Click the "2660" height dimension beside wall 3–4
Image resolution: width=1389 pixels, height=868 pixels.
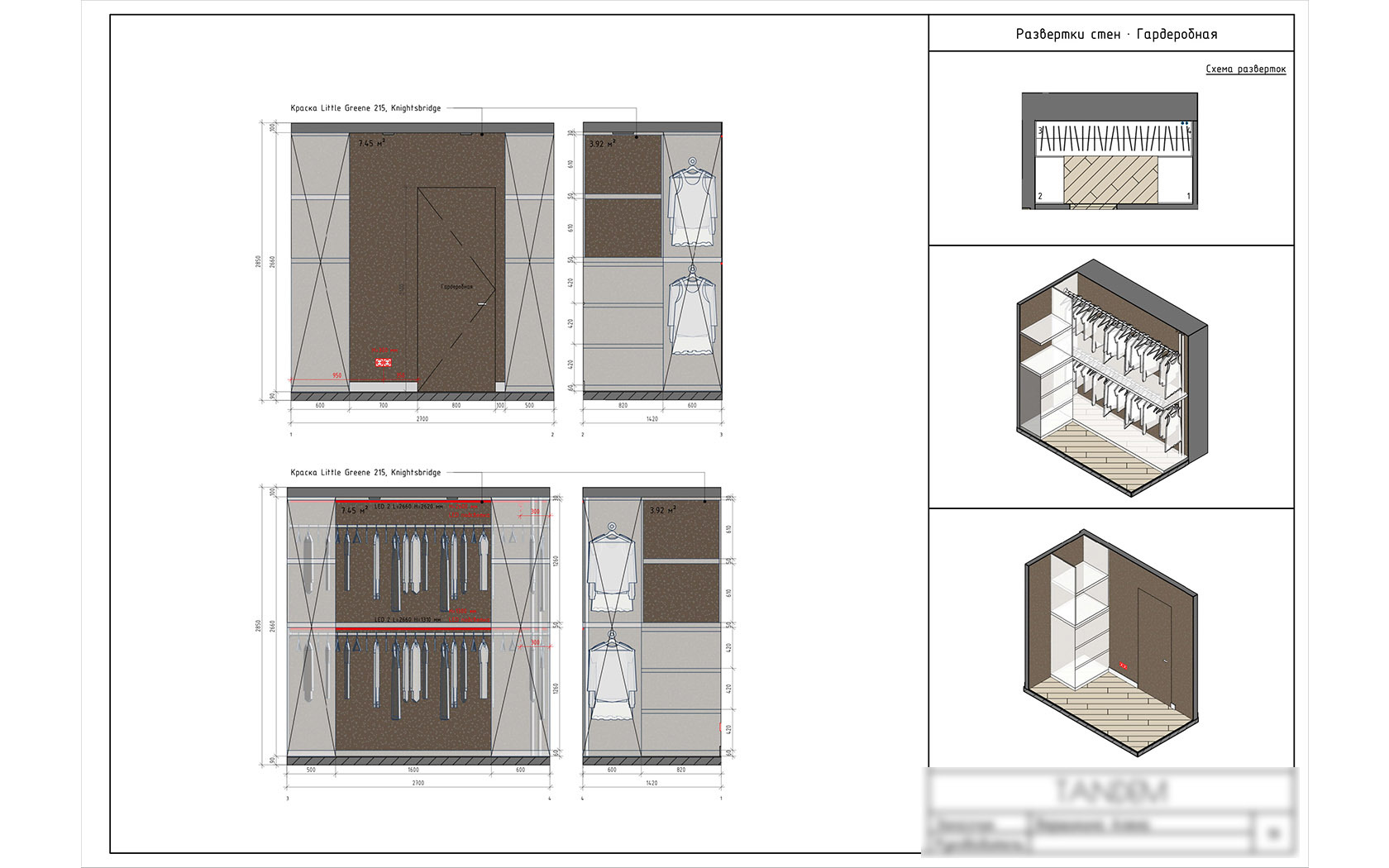(x=272, y=627)
